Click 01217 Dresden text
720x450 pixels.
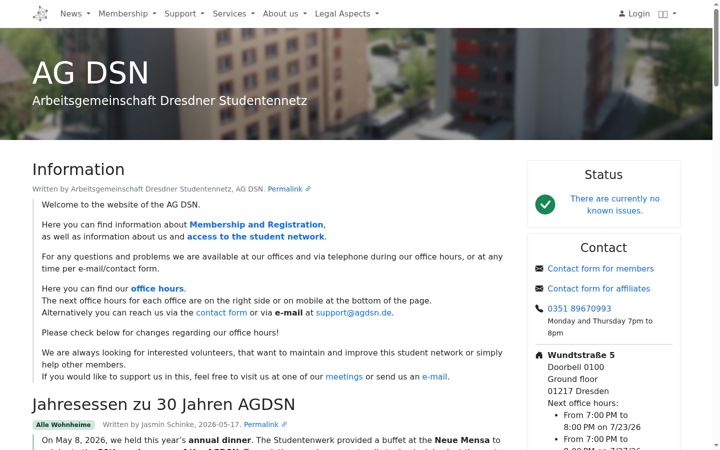pos(578,391)
